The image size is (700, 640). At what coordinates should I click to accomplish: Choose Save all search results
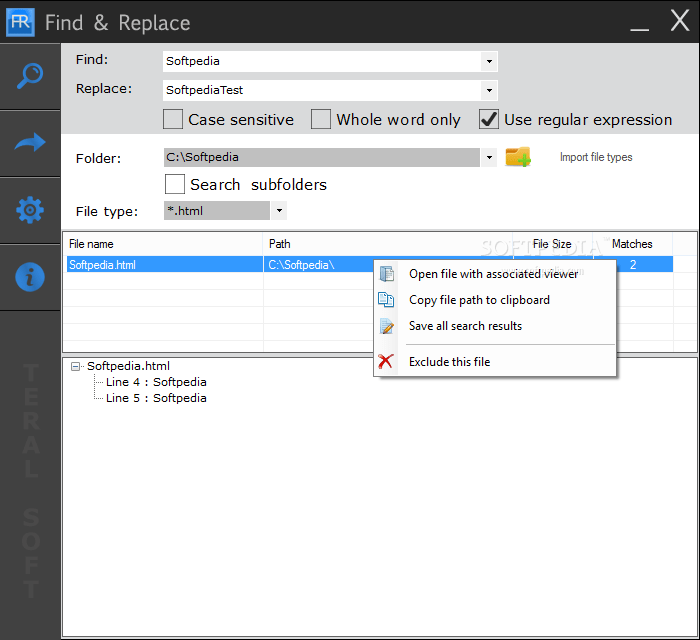(x=465, y=326)
